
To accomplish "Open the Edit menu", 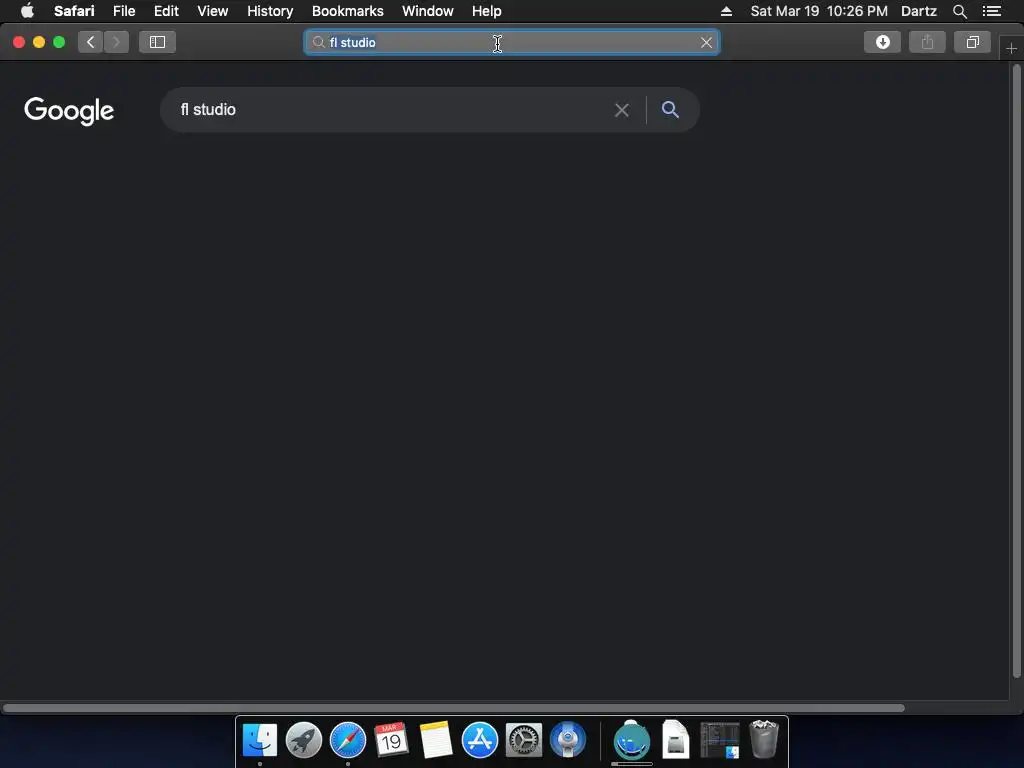I will pos(166,11).
